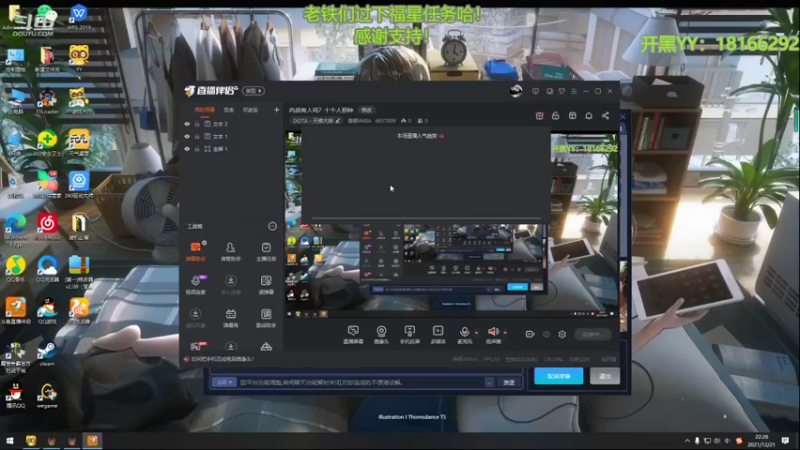This screenshot has height=450, width=800.
Task: Toggle lock on 文本 1 source
Action: (x=197, y=136)
